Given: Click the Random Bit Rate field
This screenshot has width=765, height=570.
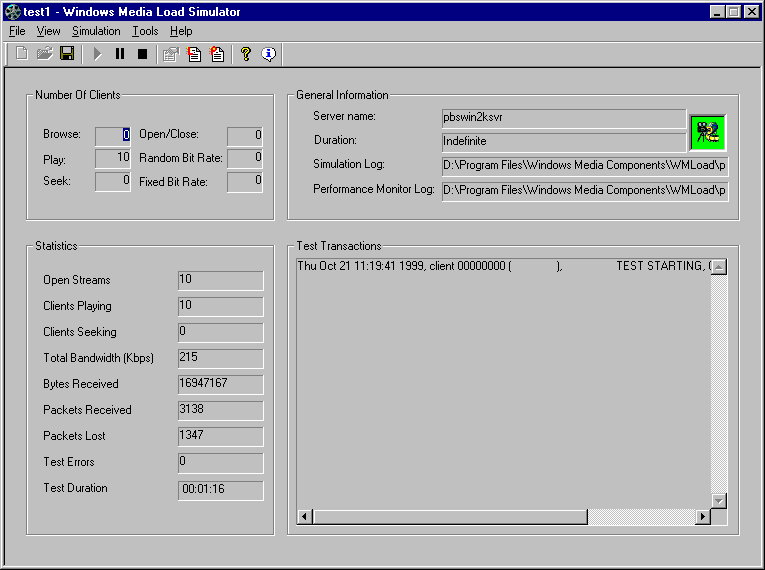Looking at the screenshot, I should [245, 159].
